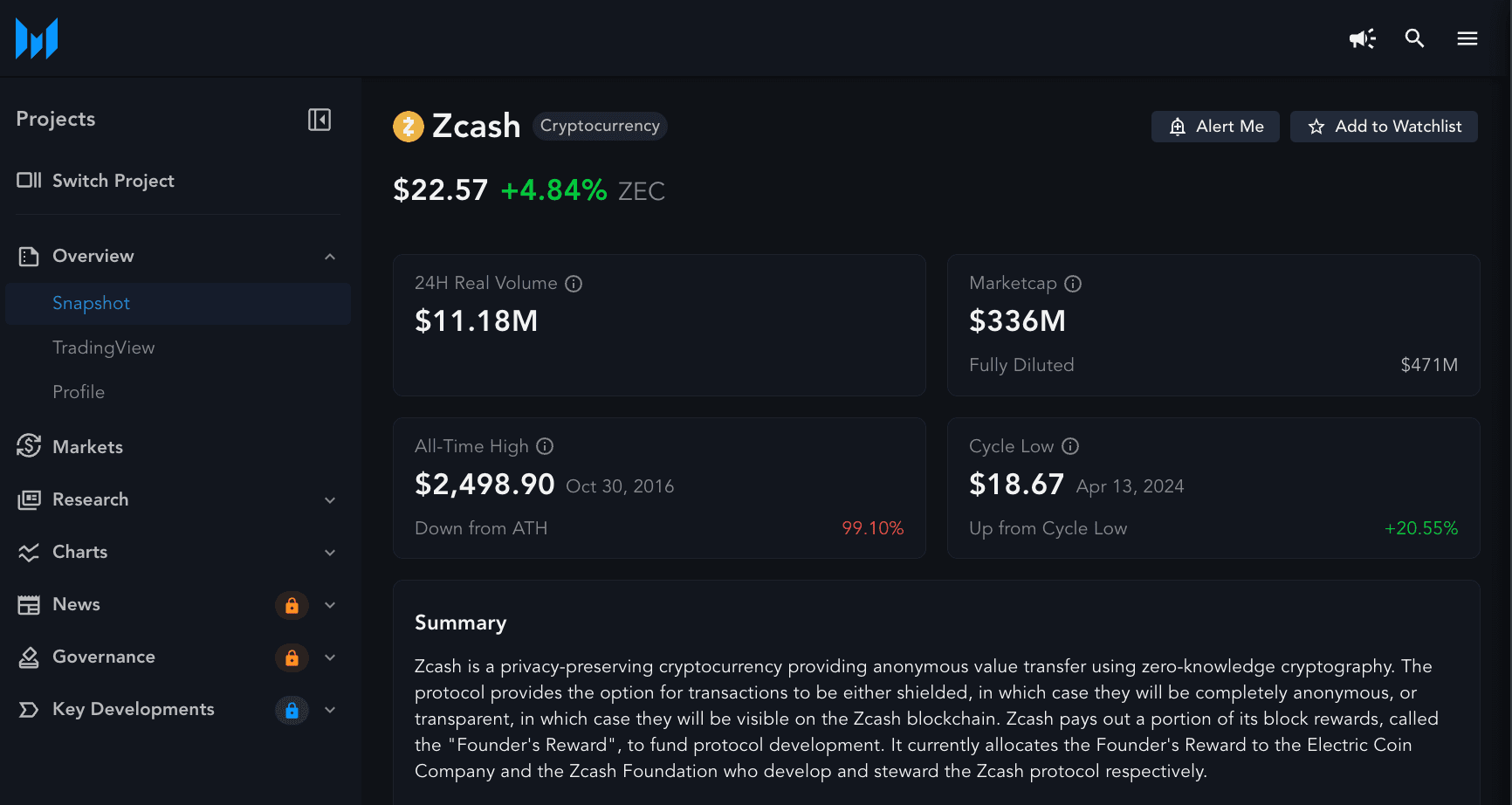Viewport: 1512px width, 805px height.
Task: Expand the Research section
Action: 330,500
